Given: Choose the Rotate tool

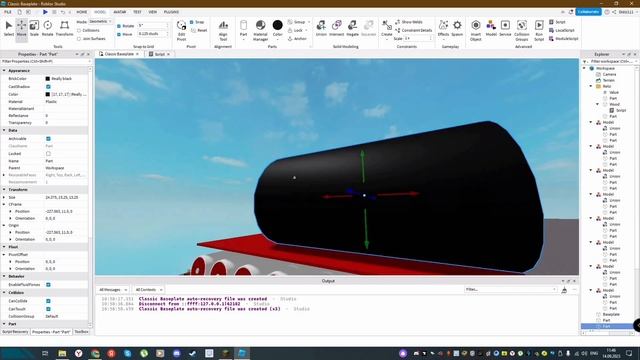Looking at the screenshot, I should 47,29.
